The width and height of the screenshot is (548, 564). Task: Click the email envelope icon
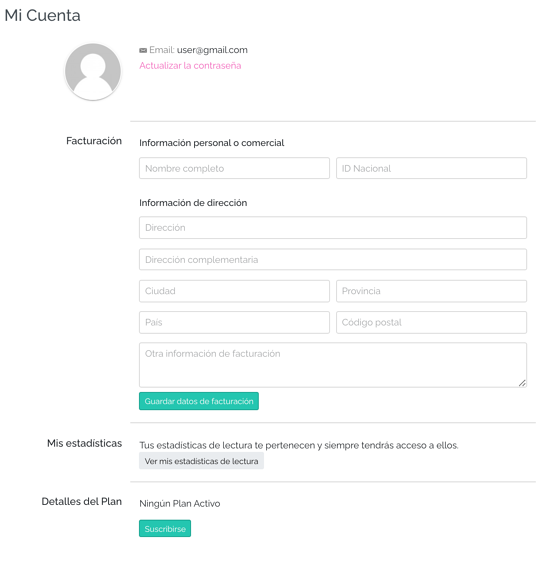(143, 50)
